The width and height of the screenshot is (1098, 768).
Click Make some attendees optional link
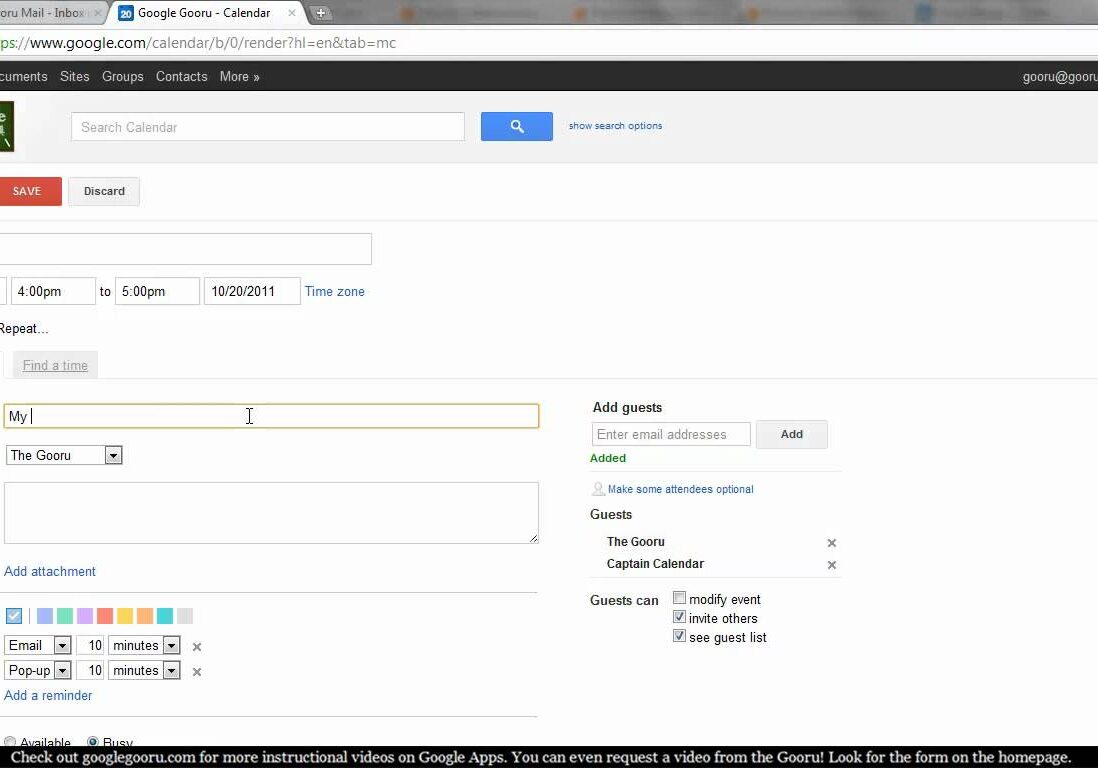point(681,489)
